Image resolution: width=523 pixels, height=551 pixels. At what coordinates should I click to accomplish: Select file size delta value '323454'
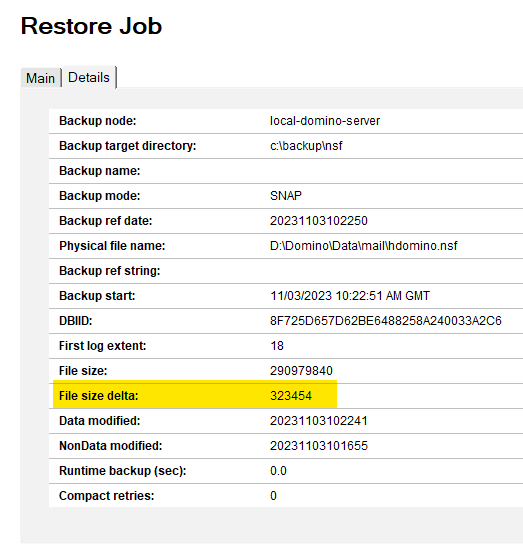click(x=291, y=396)
